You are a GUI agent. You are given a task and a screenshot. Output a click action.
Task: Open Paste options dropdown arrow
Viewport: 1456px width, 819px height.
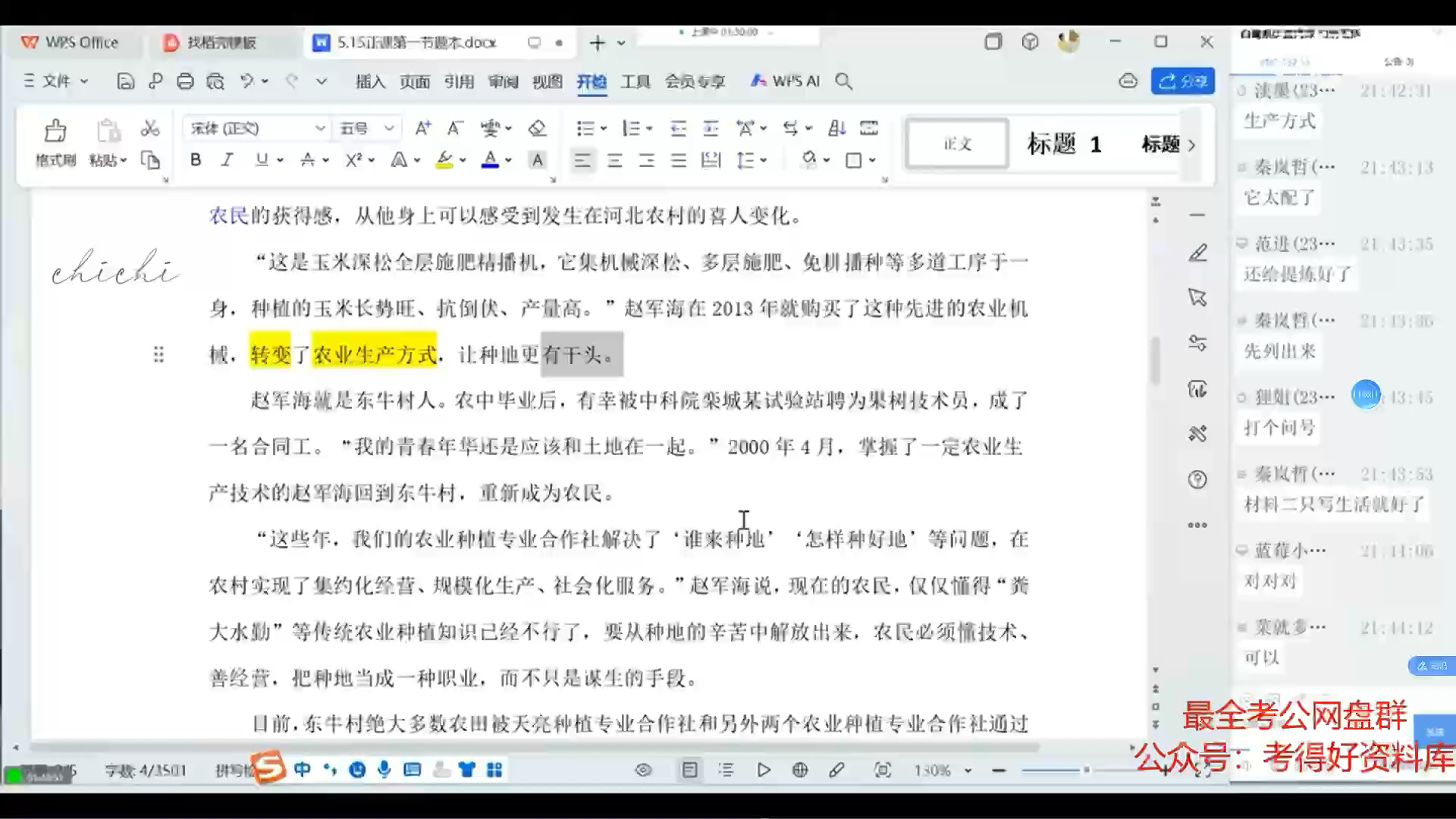(123, 160)
